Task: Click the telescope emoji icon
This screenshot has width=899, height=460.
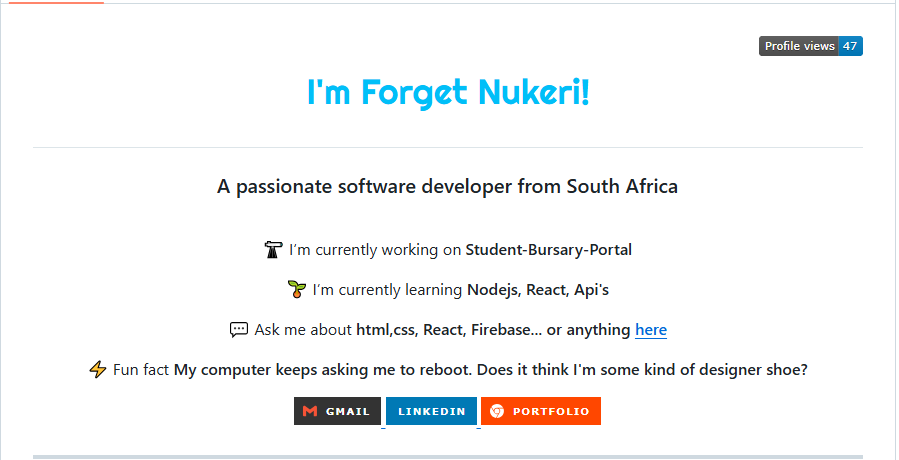Action: click(273, 250)
